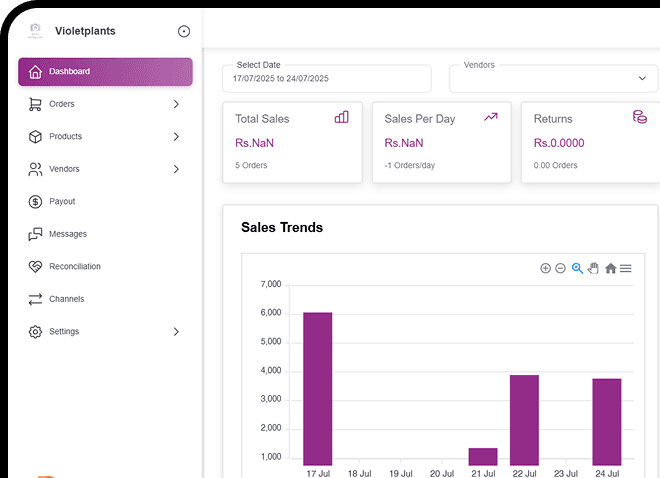The image size is (660, 478).
Task: Expand the Settings submenu chevron
Action: (x=176, y=332)
